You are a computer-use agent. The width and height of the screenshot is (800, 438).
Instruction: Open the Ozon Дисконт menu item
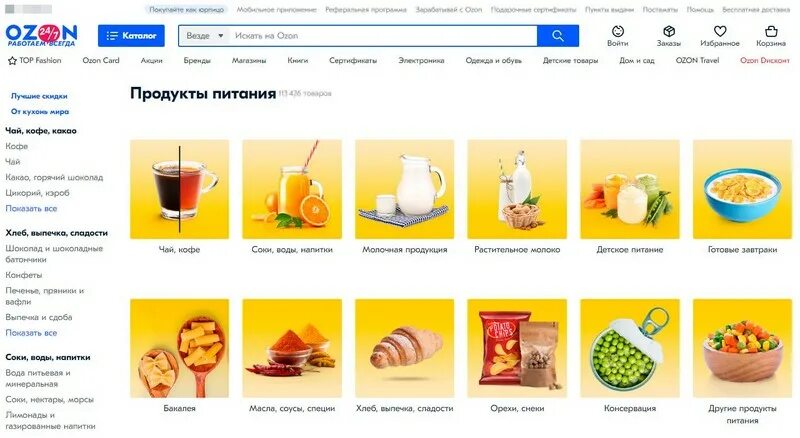tap(764, 60)
